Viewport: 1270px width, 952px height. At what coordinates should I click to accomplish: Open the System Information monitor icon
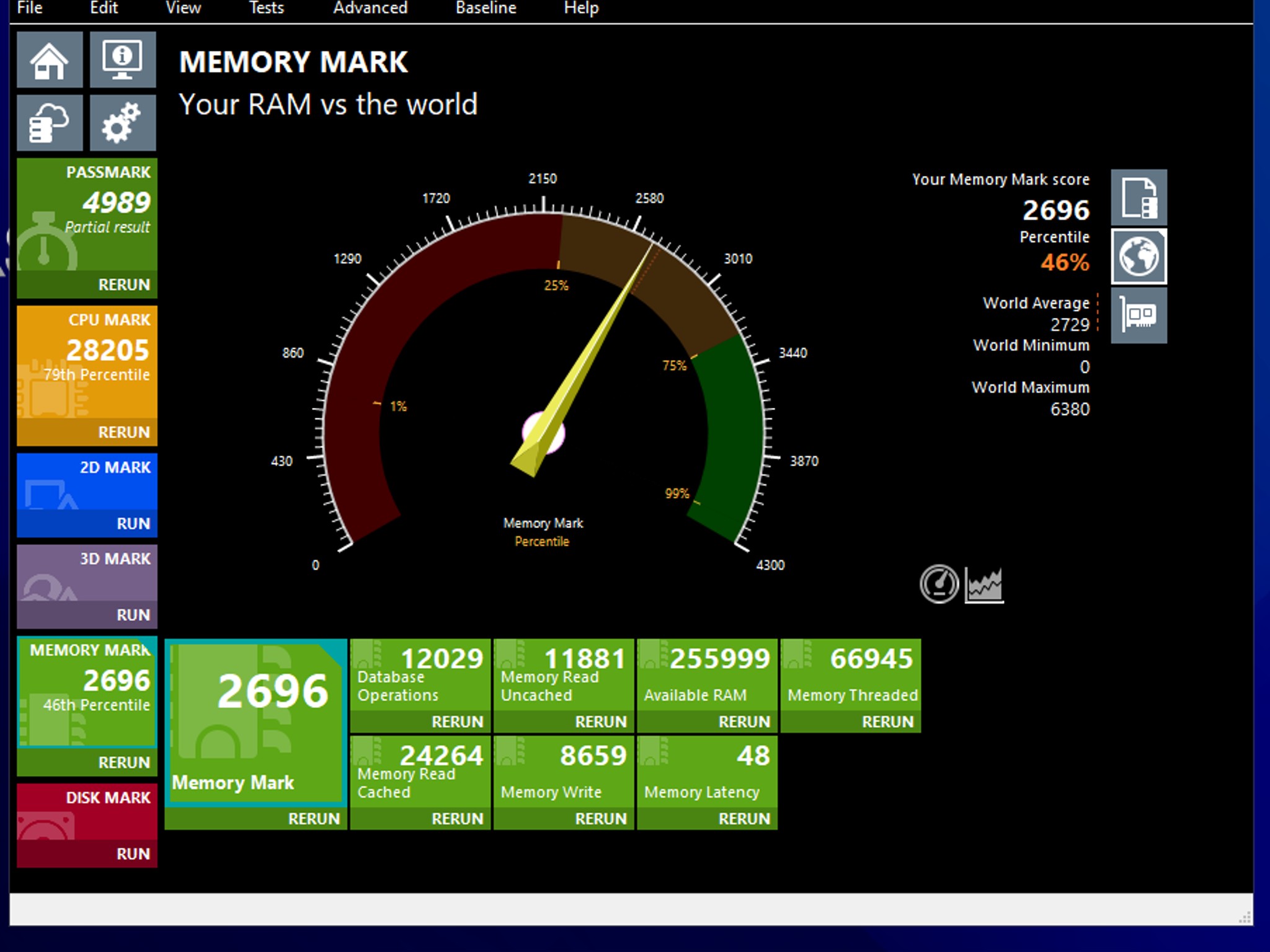[123, 60]
